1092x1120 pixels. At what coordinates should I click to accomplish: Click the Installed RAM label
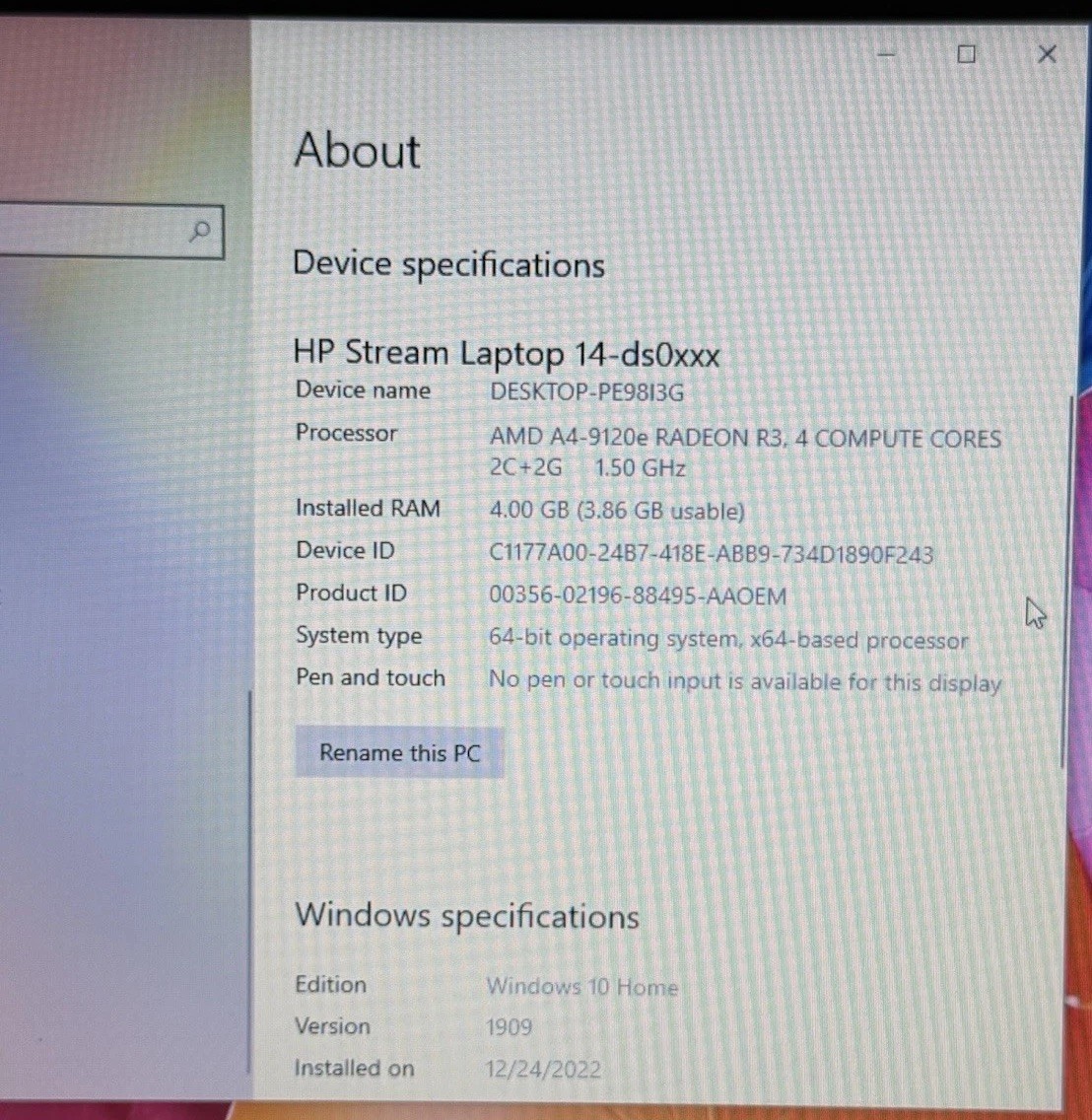point(368,508)
